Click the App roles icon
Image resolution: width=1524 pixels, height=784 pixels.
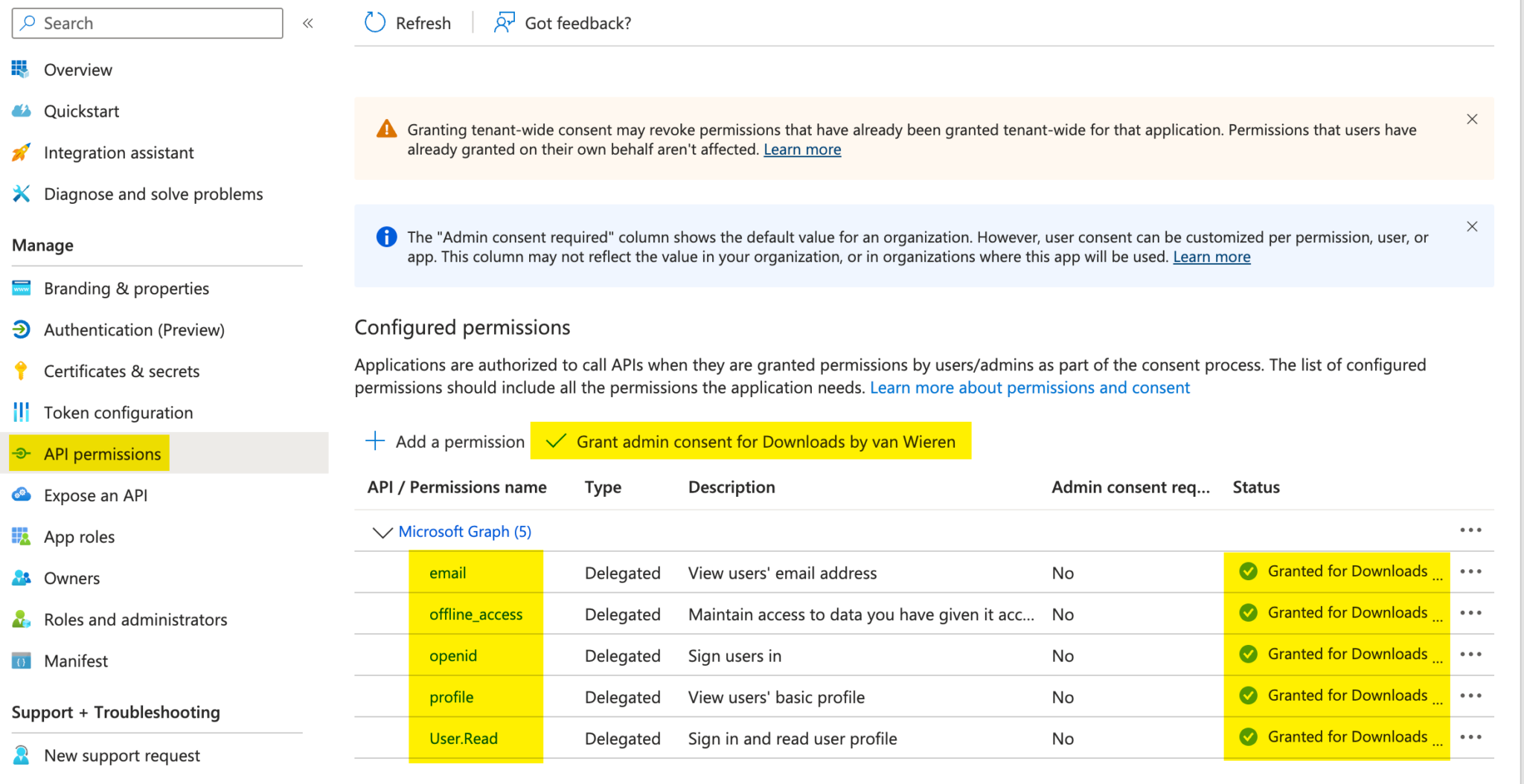(x=21, y=536)
